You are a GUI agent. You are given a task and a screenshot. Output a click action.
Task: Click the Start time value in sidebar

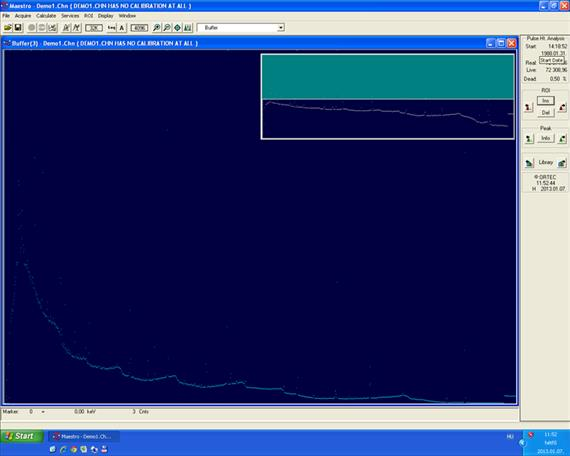tap(557, 47)
